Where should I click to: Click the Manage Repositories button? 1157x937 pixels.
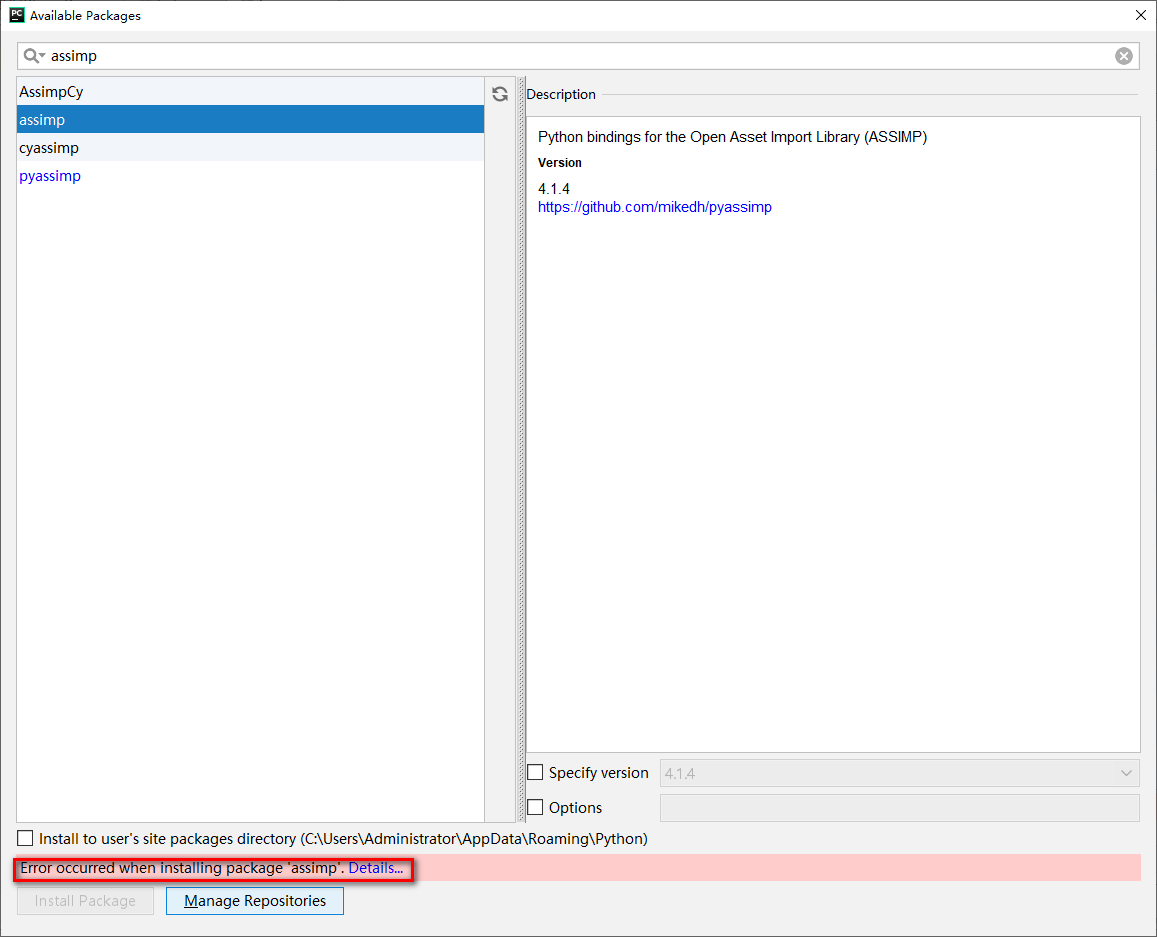pyautogui.click(x=254, y=900)
